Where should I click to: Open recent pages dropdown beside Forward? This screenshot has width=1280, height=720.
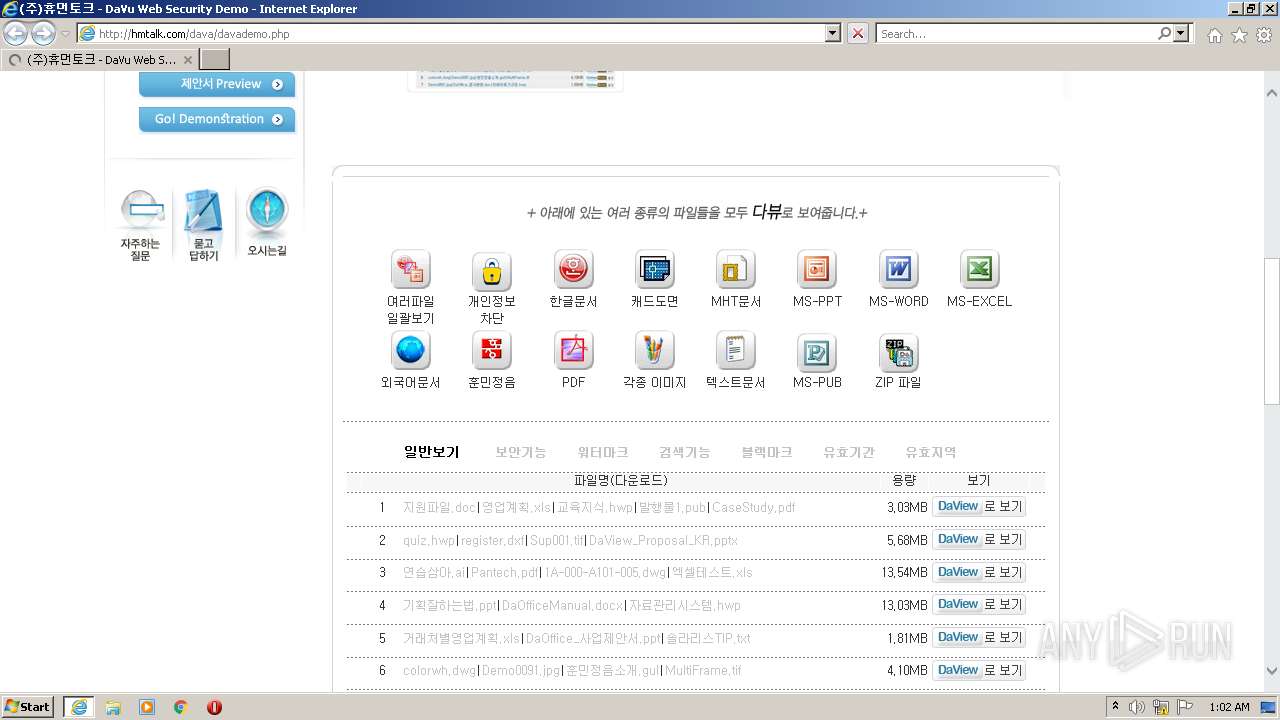tap(66, 34)
